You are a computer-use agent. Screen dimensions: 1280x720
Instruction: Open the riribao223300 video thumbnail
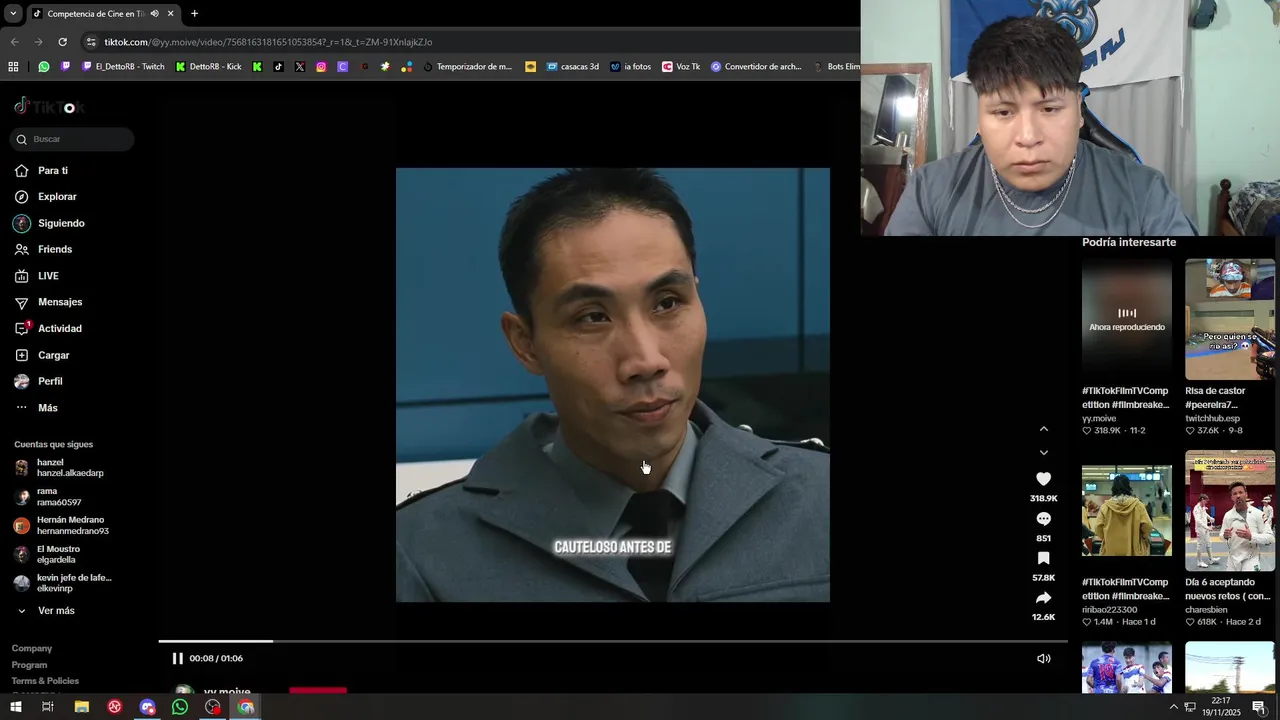(x=1127, y=510)
